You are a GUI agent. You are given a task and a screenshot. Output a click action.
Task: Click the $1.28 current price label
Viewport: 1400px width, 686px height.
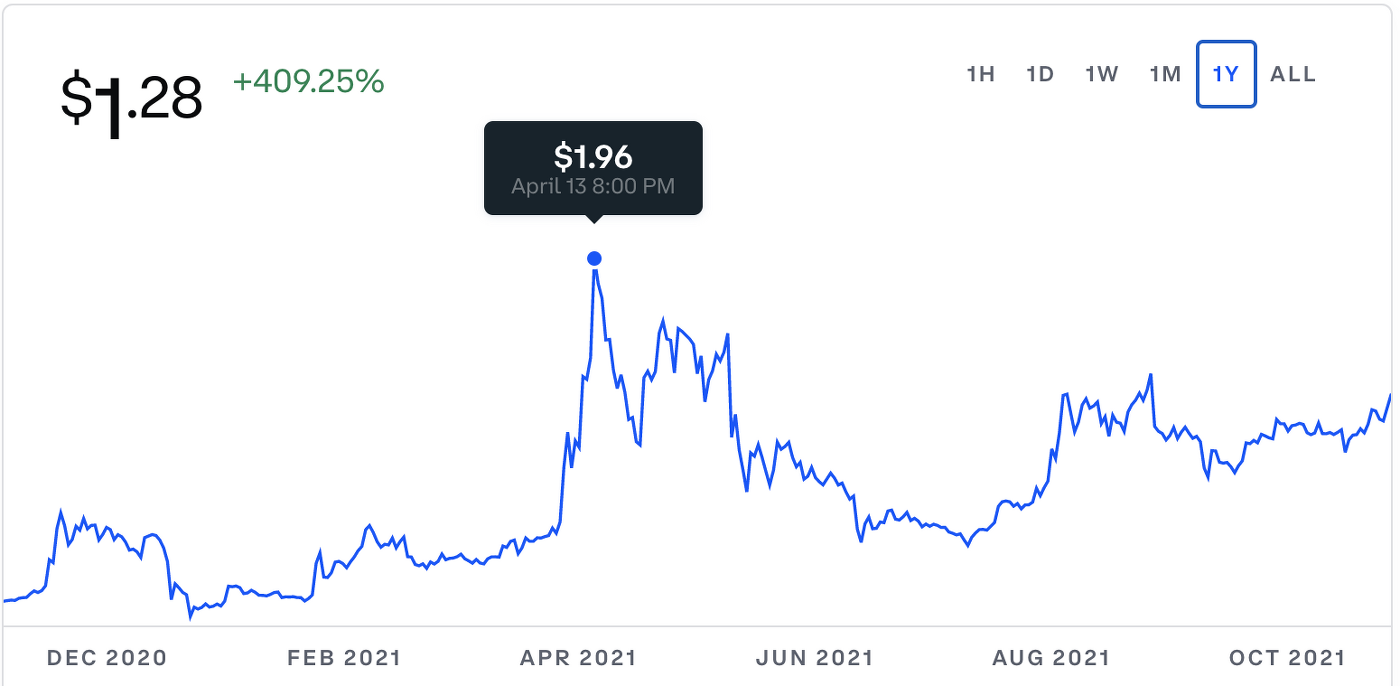[130, 93]
